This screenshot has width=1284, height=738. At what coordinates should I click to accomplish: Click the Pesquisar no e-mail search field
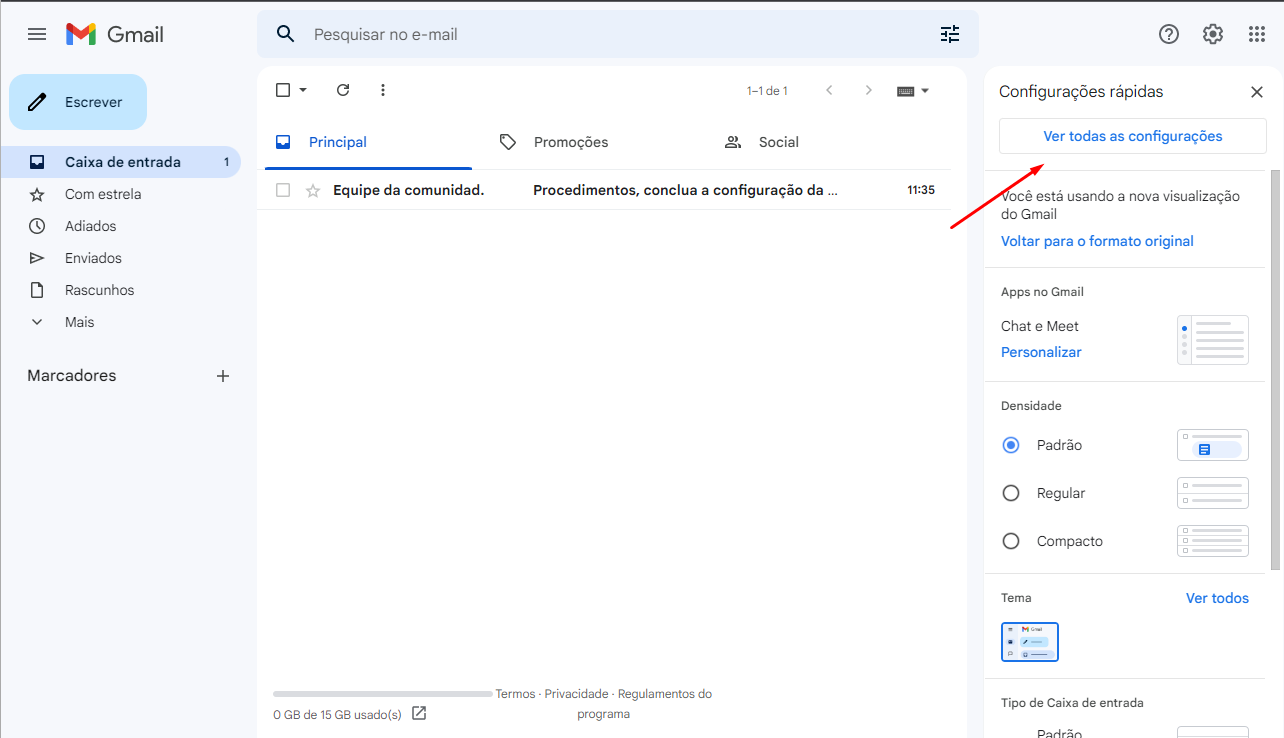[x=620, y=34]
